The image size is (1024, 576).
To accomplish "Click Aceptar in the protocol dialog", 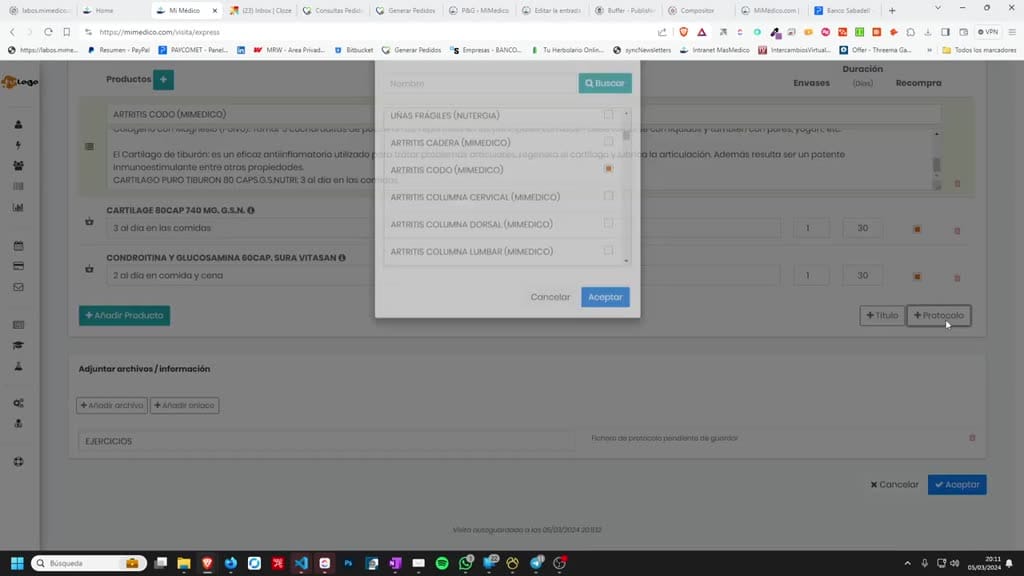I will 605,297.
